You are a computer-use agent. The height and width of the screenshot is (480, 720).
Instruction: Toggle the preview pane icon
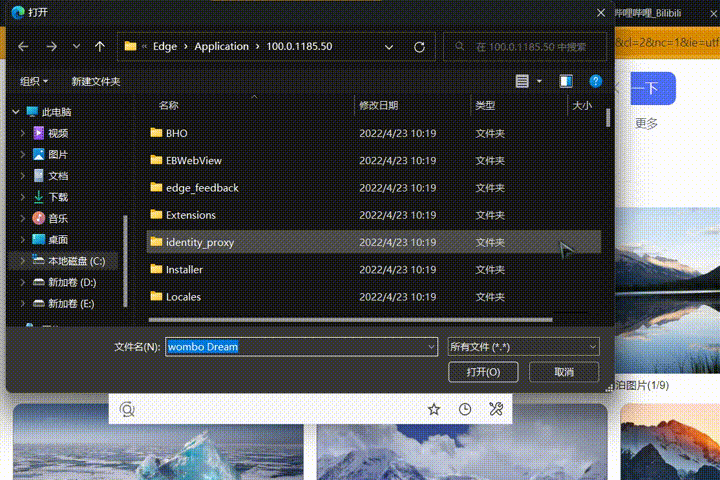click(567, 81)
